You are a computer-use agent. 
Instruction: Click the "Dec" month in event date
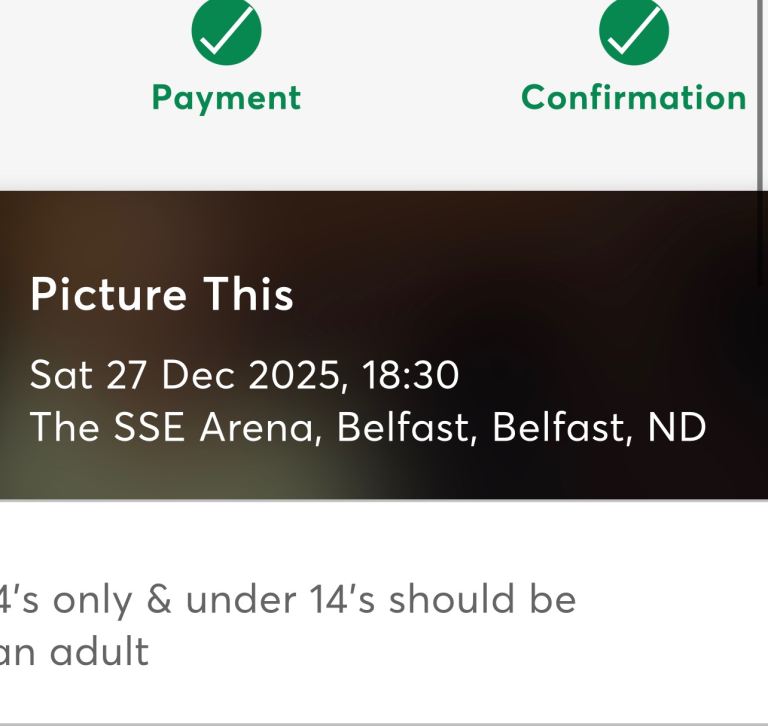[198, 375]
